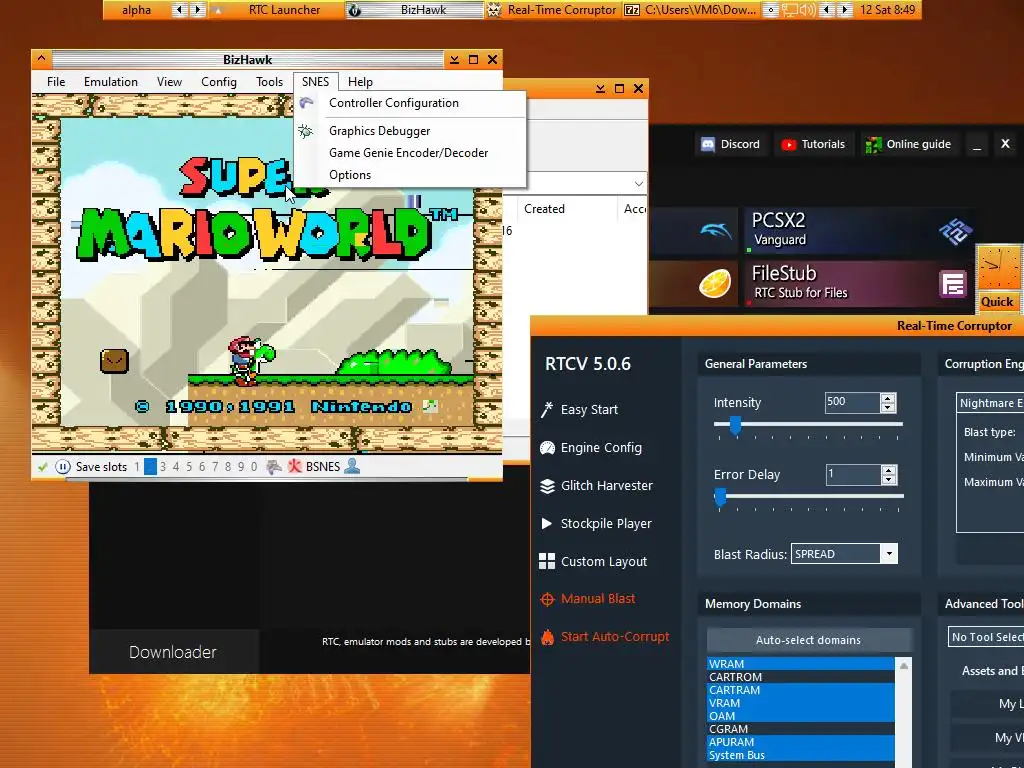The image size is (1024, 768).
Task: Click the red BSNES core icon
Action: 295,466
